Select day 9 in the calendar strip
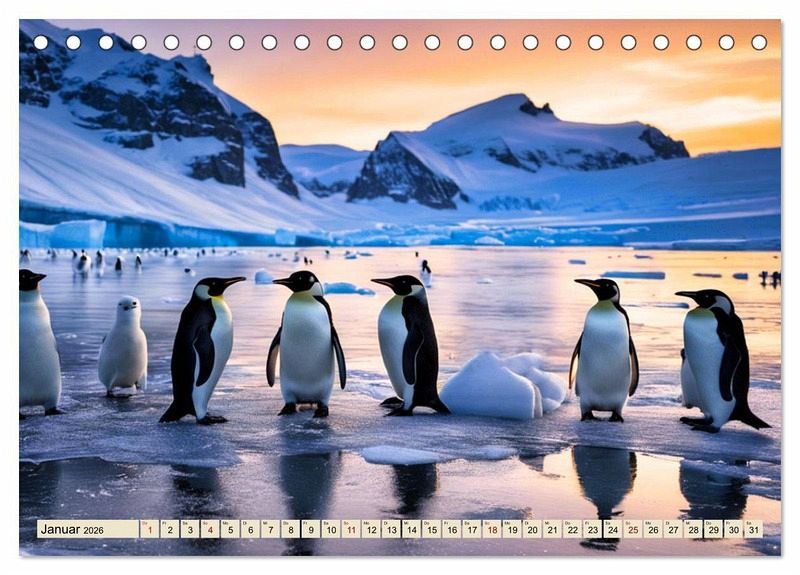Viewport: 800px width, 575px height. 311,529
